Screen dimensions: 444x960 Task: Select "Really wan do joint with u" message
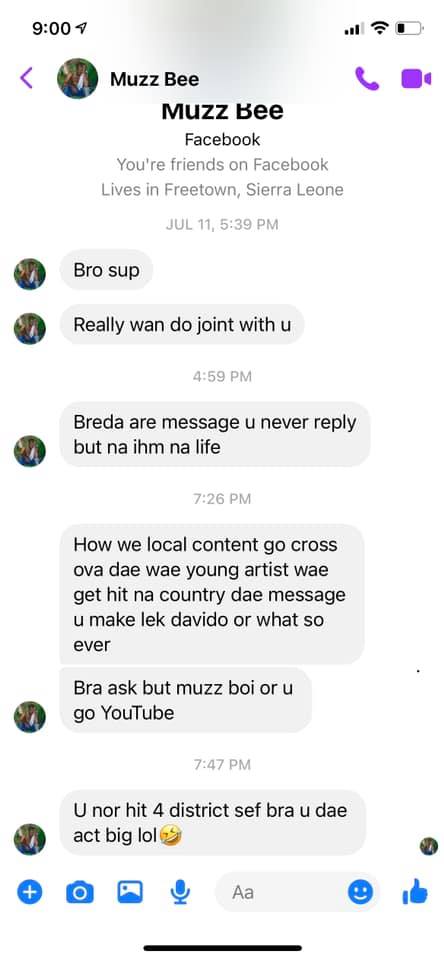point(182,324)
